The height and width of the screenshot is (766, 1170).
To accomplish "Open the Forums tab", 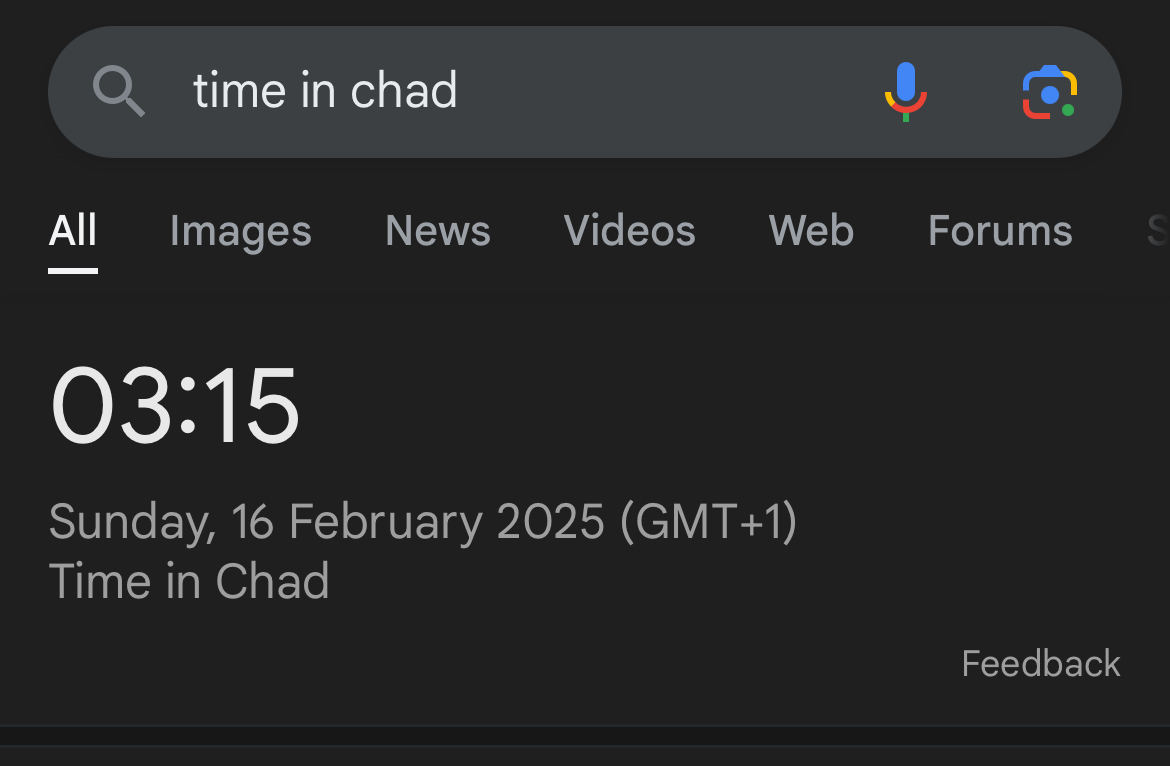I will pyautogui.click(x=1000, y=231).
